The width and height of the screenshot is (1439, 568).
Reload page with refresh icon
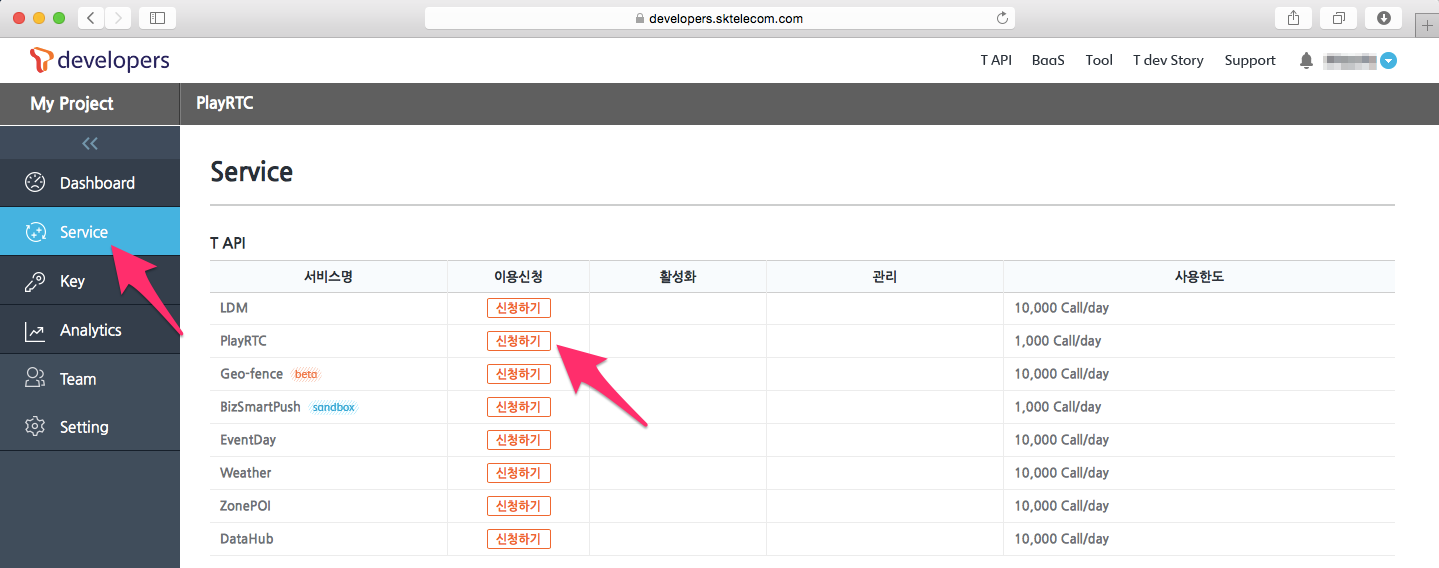click(x=1002, y=18)
